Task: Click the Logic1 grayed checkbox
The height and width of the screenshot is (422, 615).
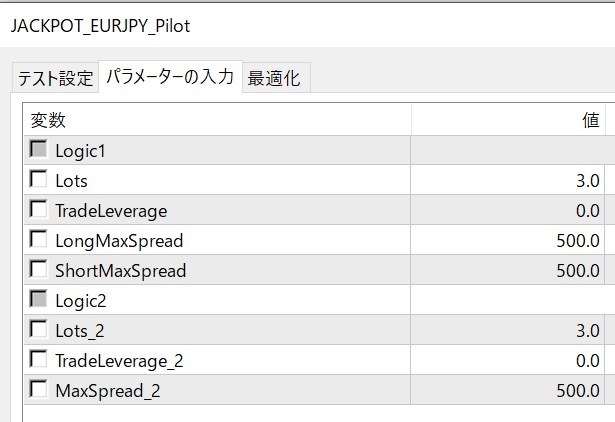Action: tap(39, 150)
